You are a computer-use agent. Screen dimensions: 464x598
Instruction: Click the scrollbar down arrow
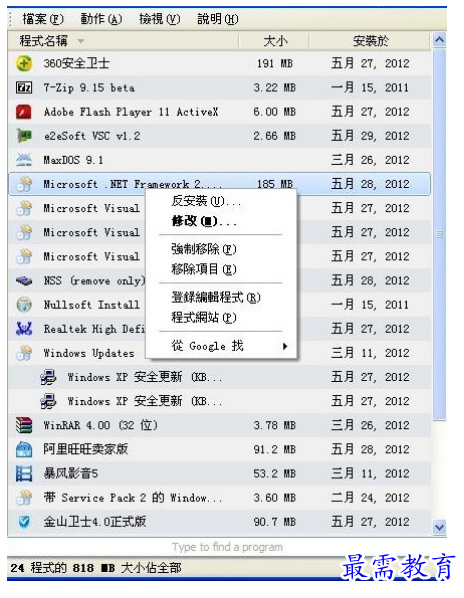click(x=440, y=527)
